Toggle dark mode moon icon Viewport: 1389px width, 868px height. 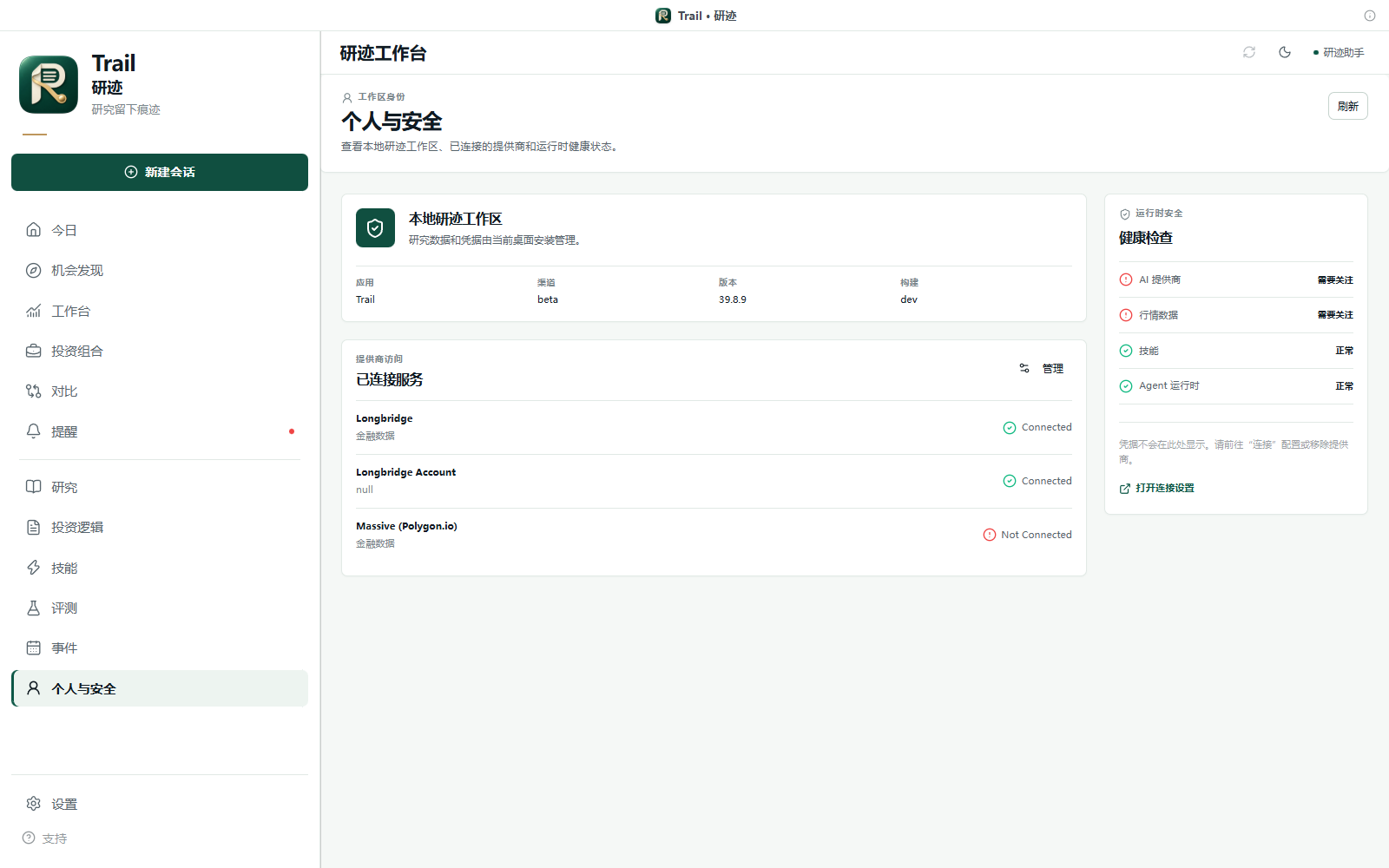1285,52
